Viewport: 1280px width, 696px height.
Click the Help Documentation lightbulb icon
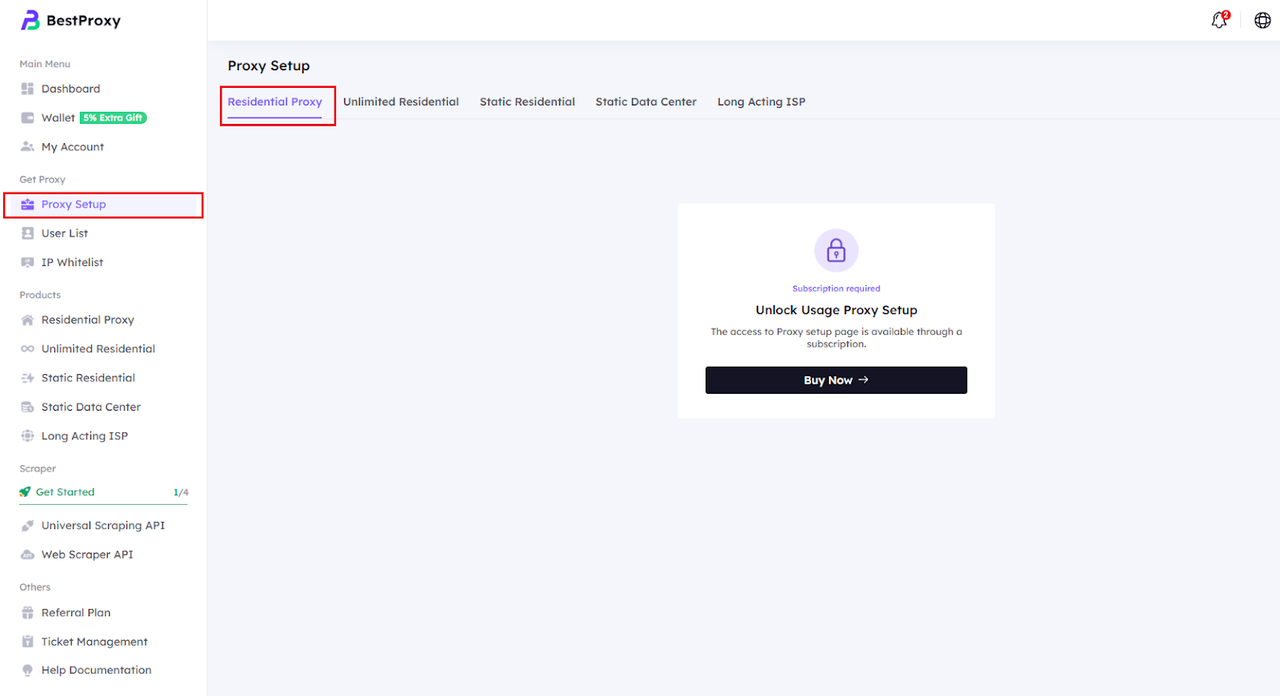[28, 670]
